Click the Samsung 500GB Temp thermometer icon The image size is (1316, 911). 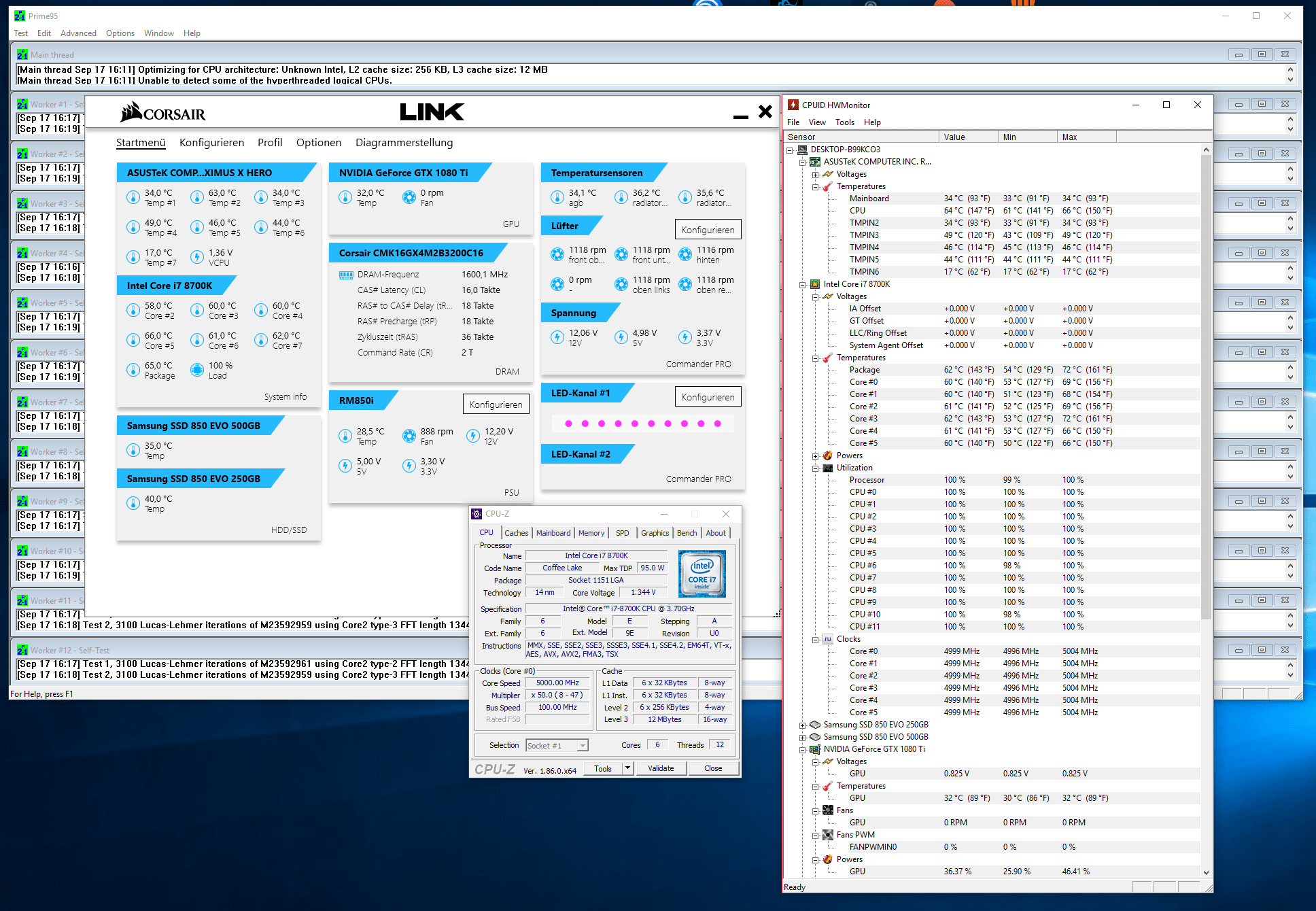(x=133, y=450)
